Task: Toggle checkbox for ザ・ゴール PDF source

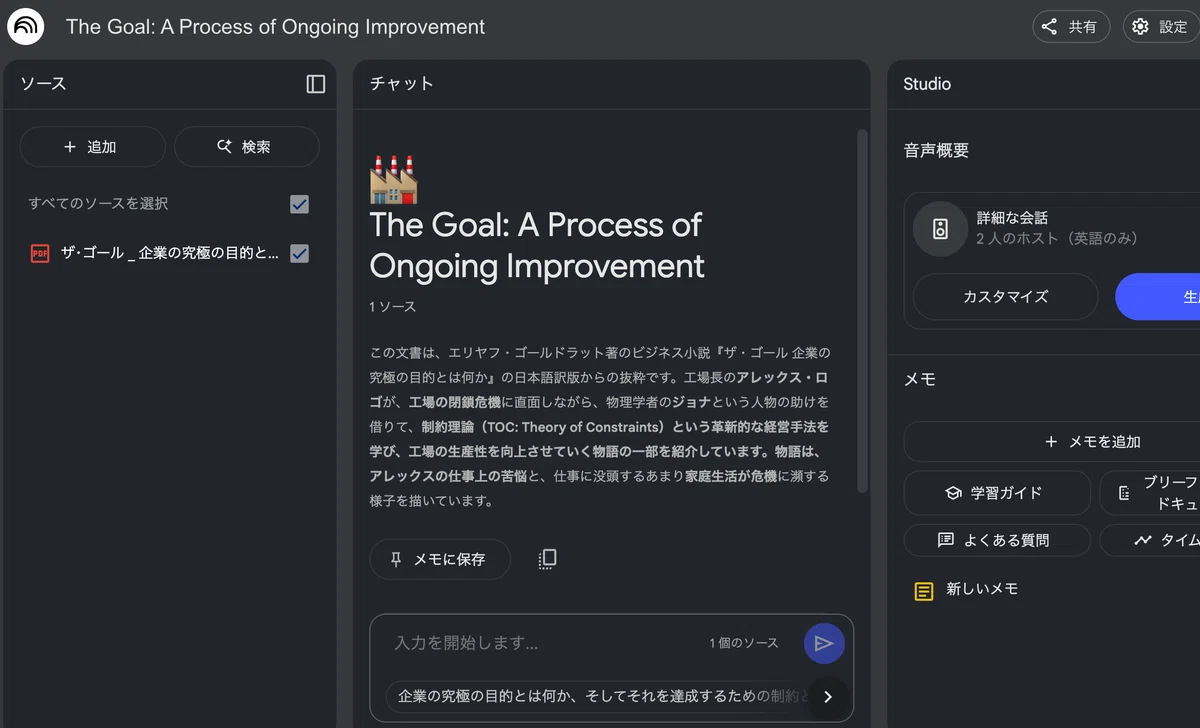Action: point(299,254)
